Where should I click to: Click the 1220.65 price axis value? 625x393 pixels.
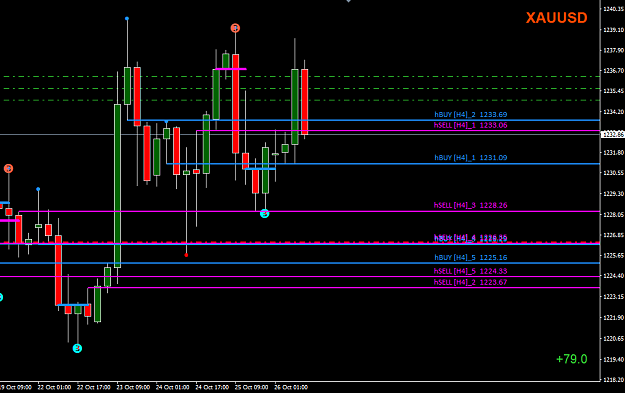click(614, 338)
